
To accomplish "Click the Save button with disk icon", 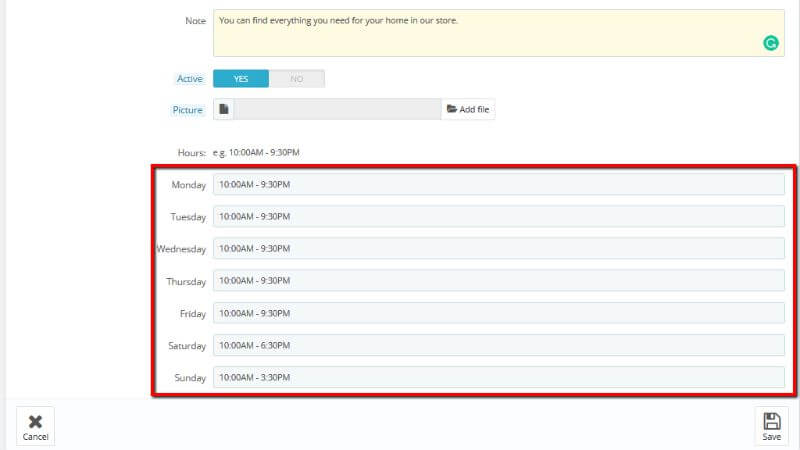I will click(x=771, y=427).
